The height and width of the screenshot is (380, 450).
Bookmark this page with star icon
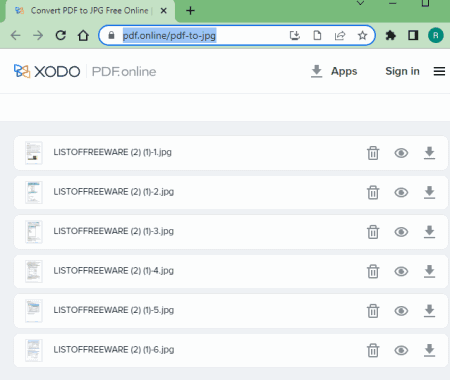click(362, 35)
